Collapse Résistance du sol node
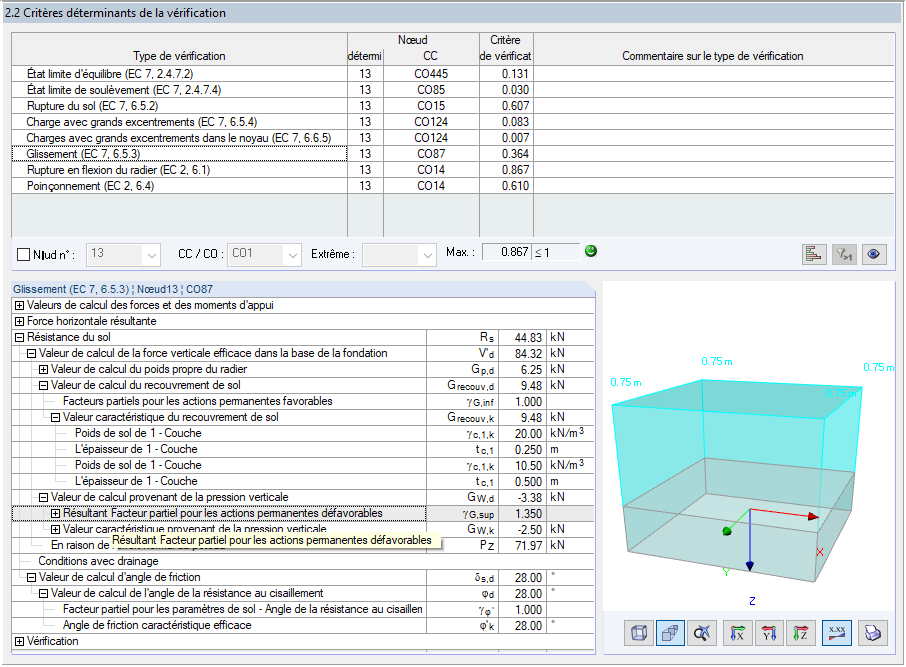Viewport: 906px width, 667px height. click(20, 338)
